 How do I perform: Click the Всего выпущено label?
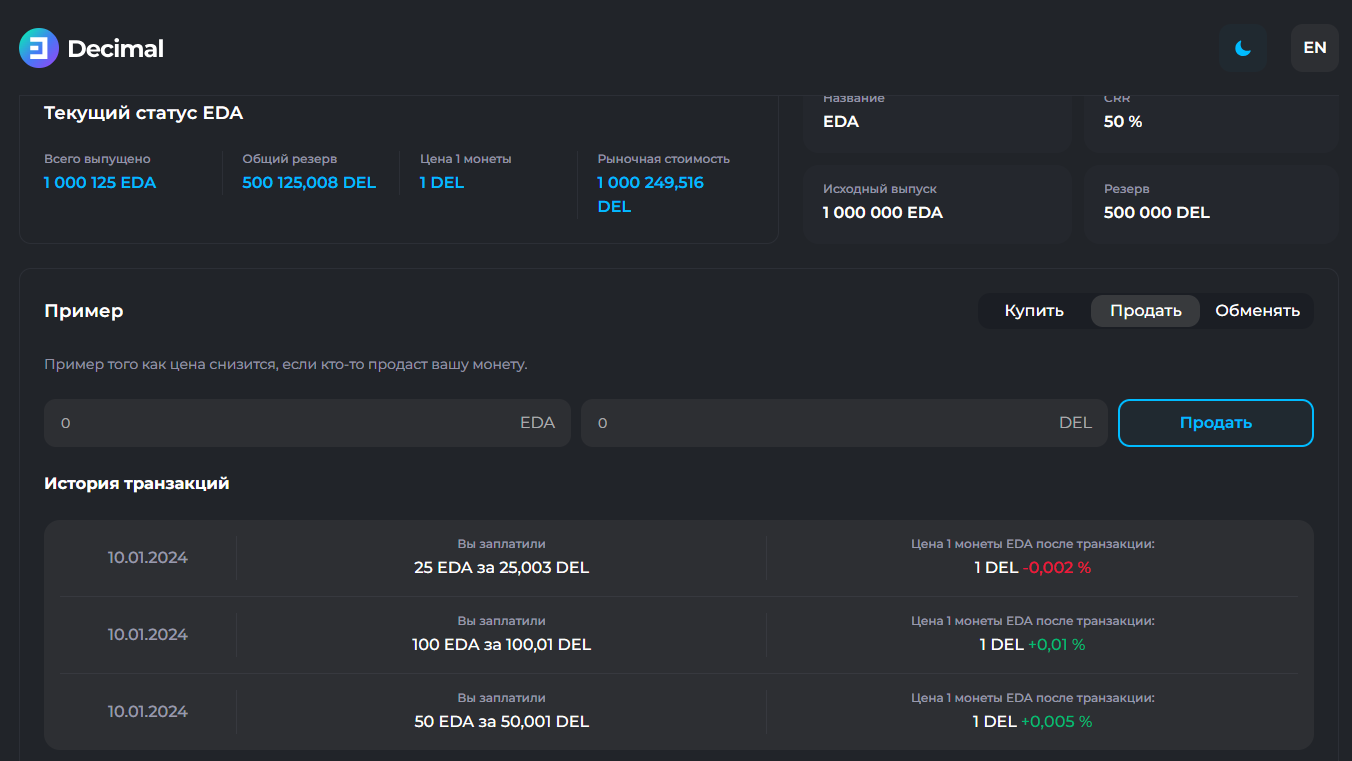pos(97,159)
